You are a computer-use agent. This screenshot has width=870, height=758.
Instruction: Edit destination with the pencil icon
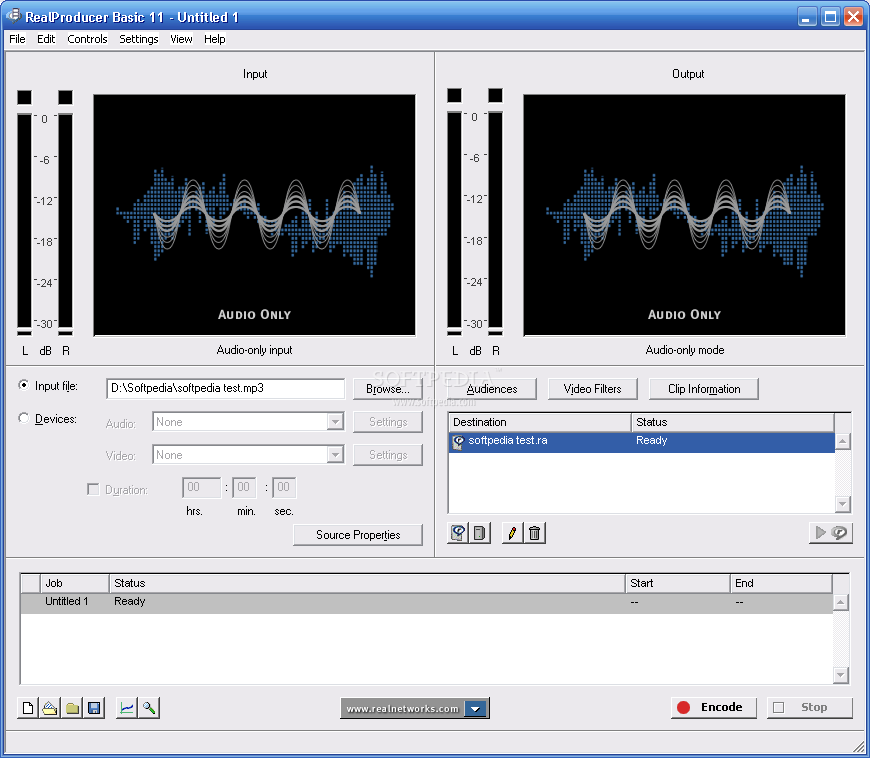(x=512, y=533)
